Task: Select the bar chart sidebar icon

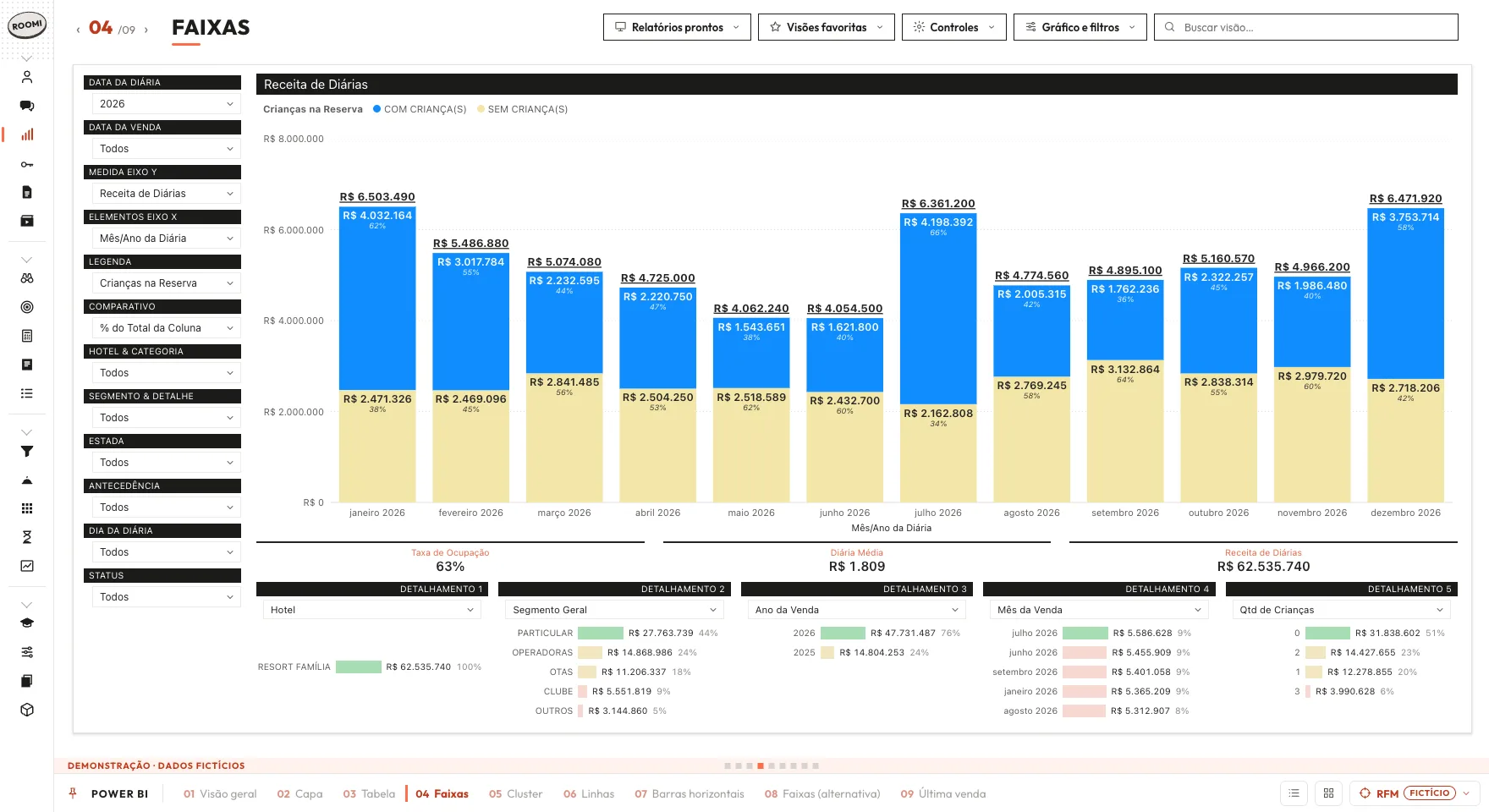Action: [x=27, y=134]
